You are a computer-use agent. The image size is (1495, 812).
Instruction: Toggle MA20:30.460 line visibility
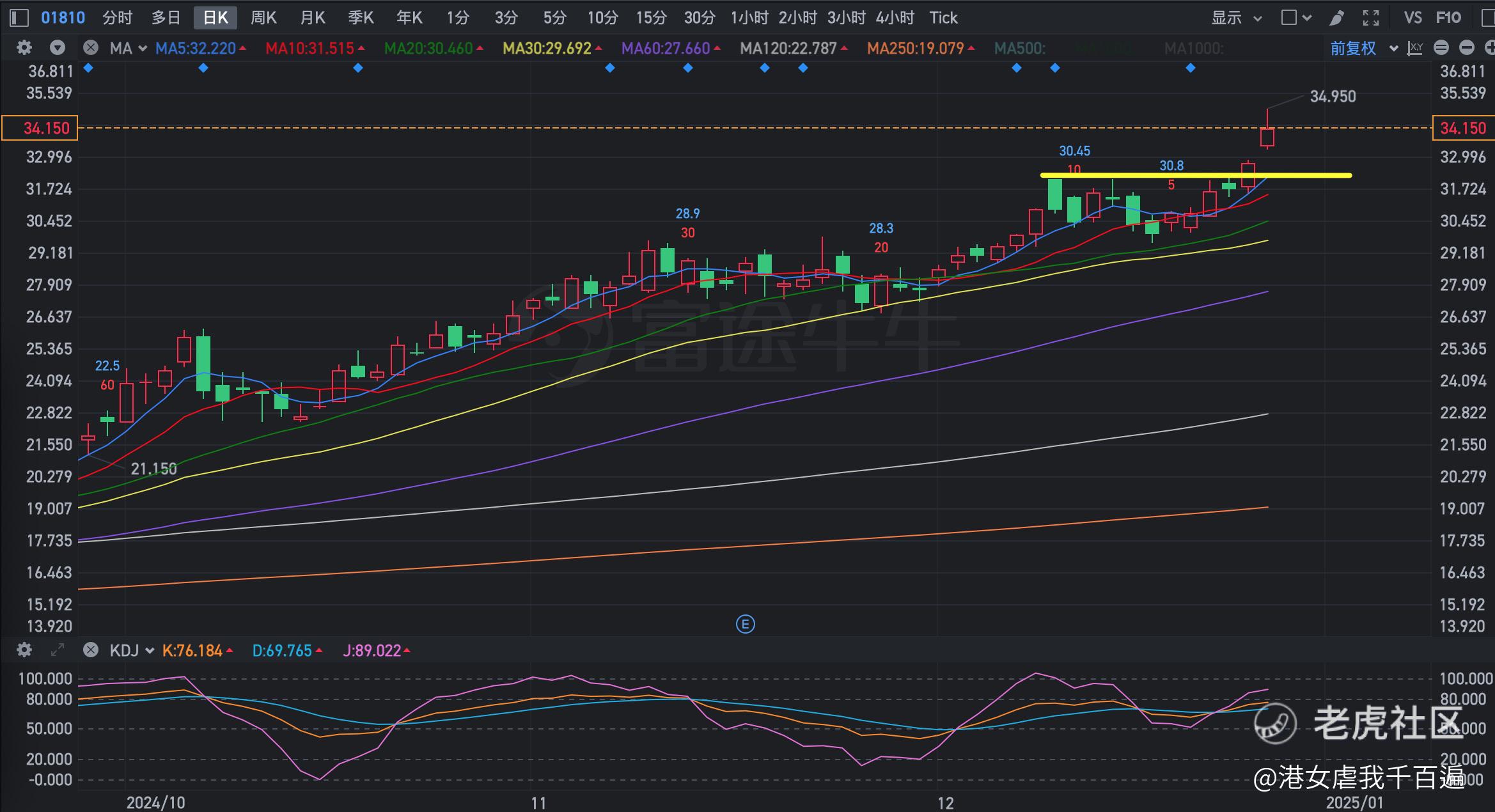(433, 49)
